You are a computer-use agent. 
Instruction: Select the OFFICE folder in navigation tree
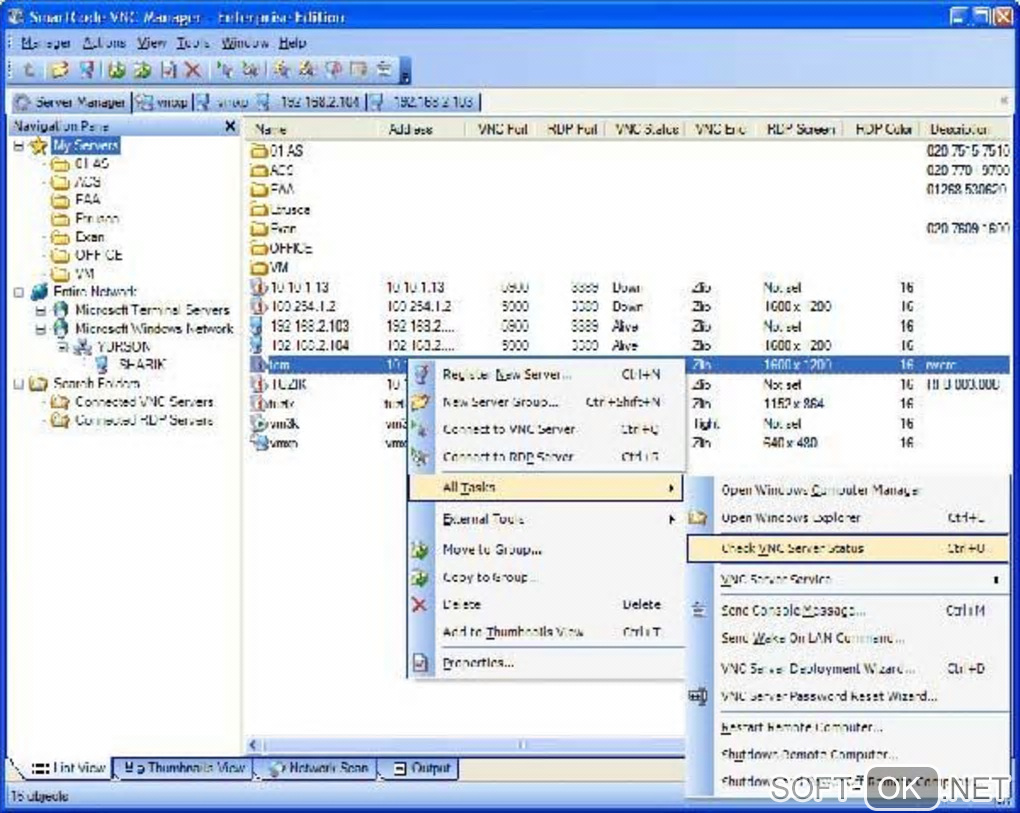[99, 255]
